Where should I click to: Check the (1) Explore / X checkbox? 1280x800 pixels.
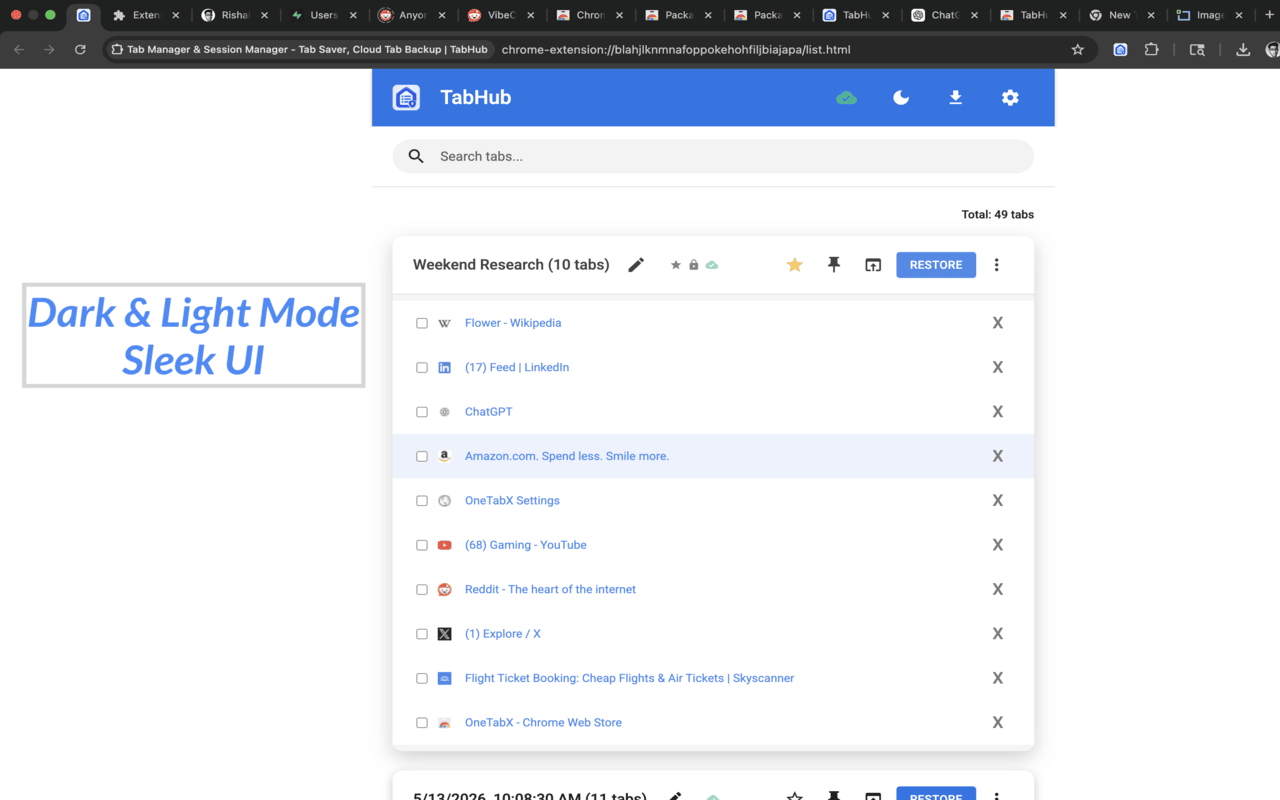pos(422,634)
